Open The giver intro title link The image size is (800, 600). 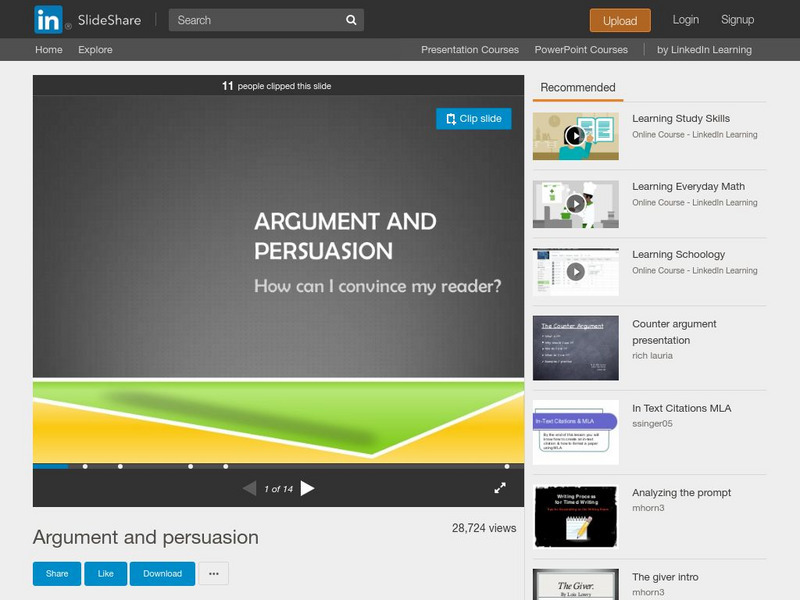[x=665, y=577]
